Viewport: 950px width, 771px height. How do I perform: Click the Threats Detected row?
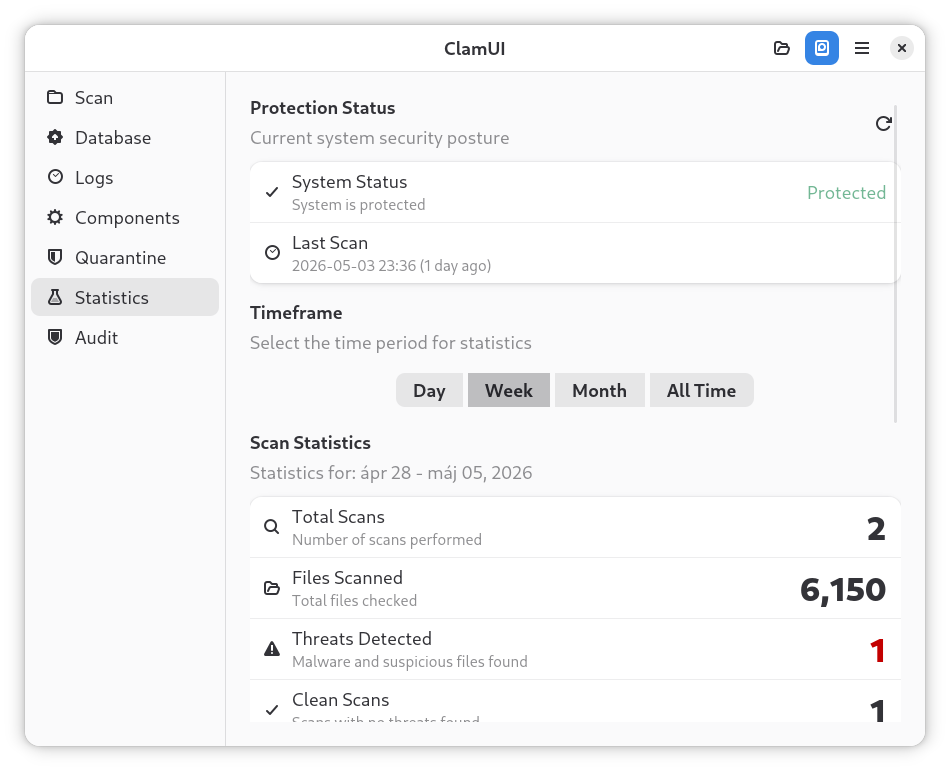click(x=575, y=649)
